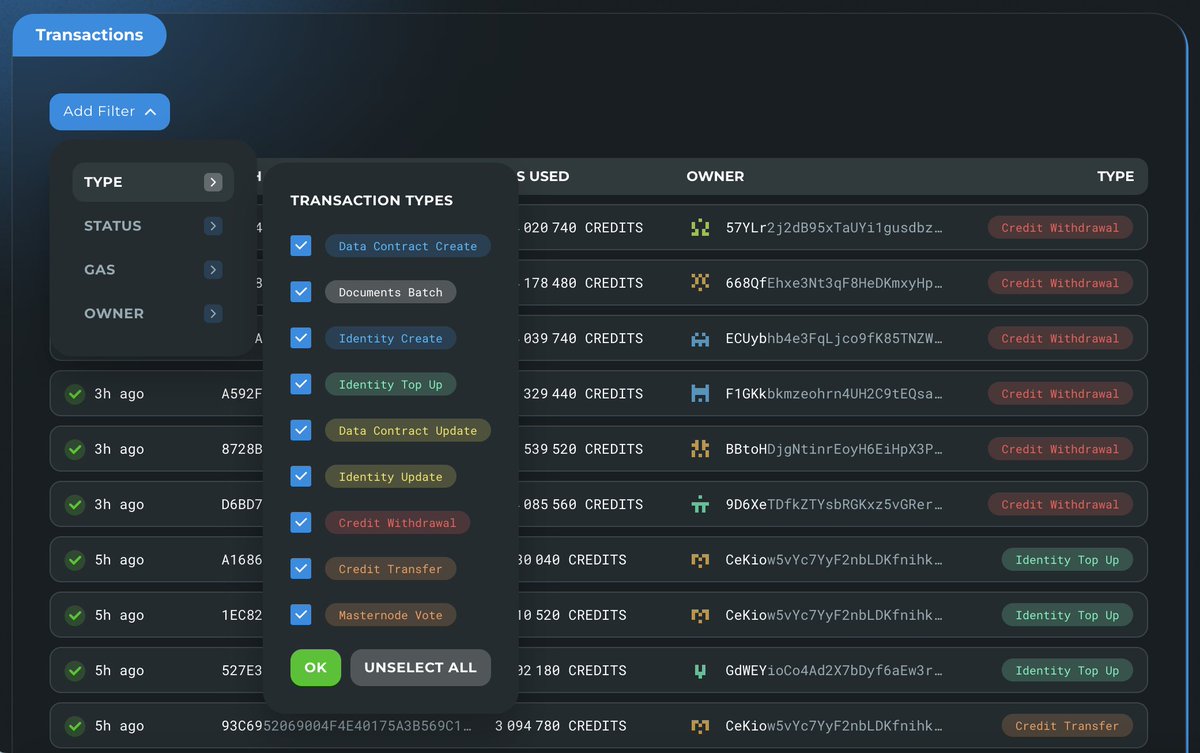This screenshot has height=753, width=1200.
Task: Click the identicon beside owner 57YLr address
Action: click(x=701, y=227)
